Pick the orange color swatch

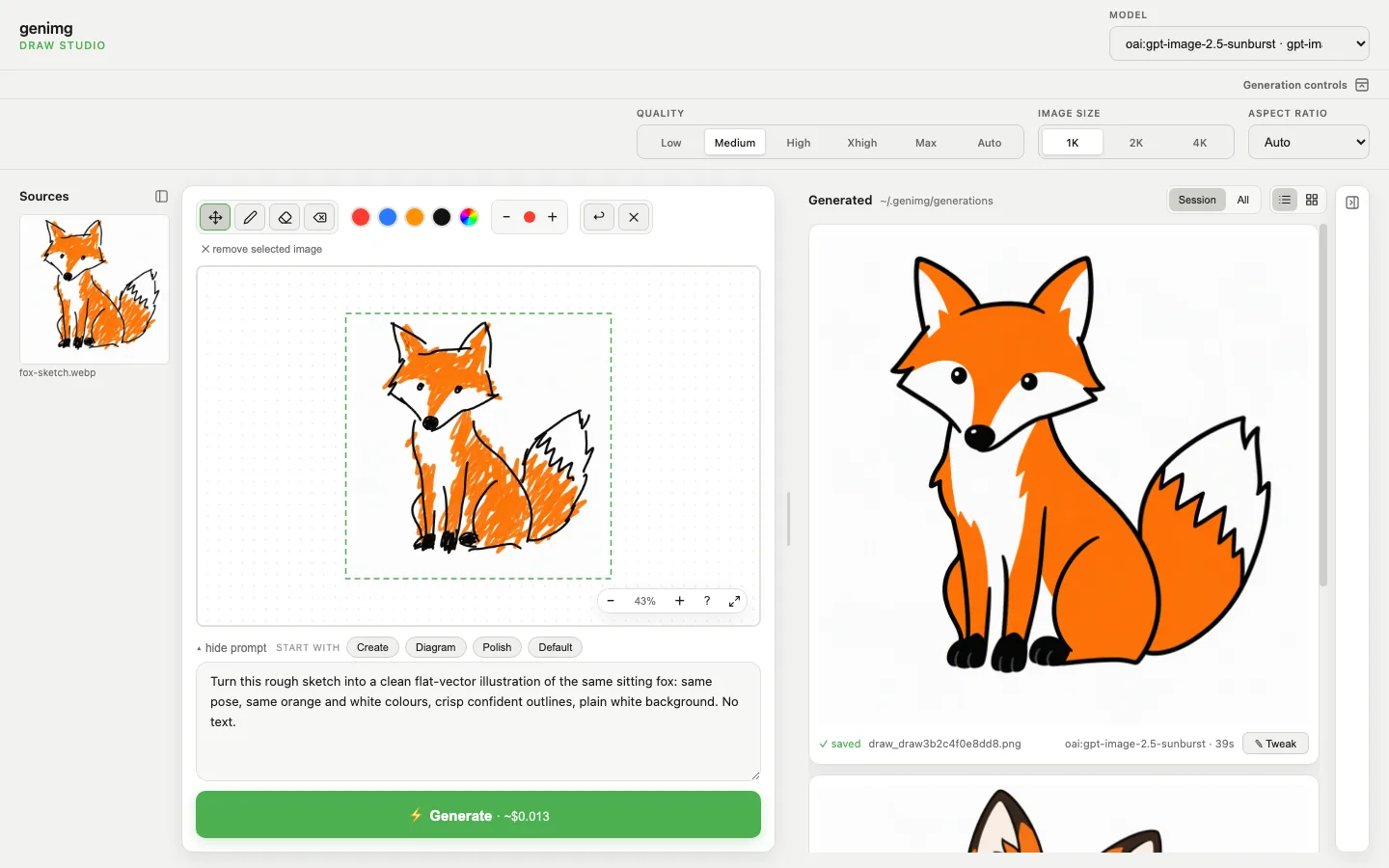tap(415, 217)
